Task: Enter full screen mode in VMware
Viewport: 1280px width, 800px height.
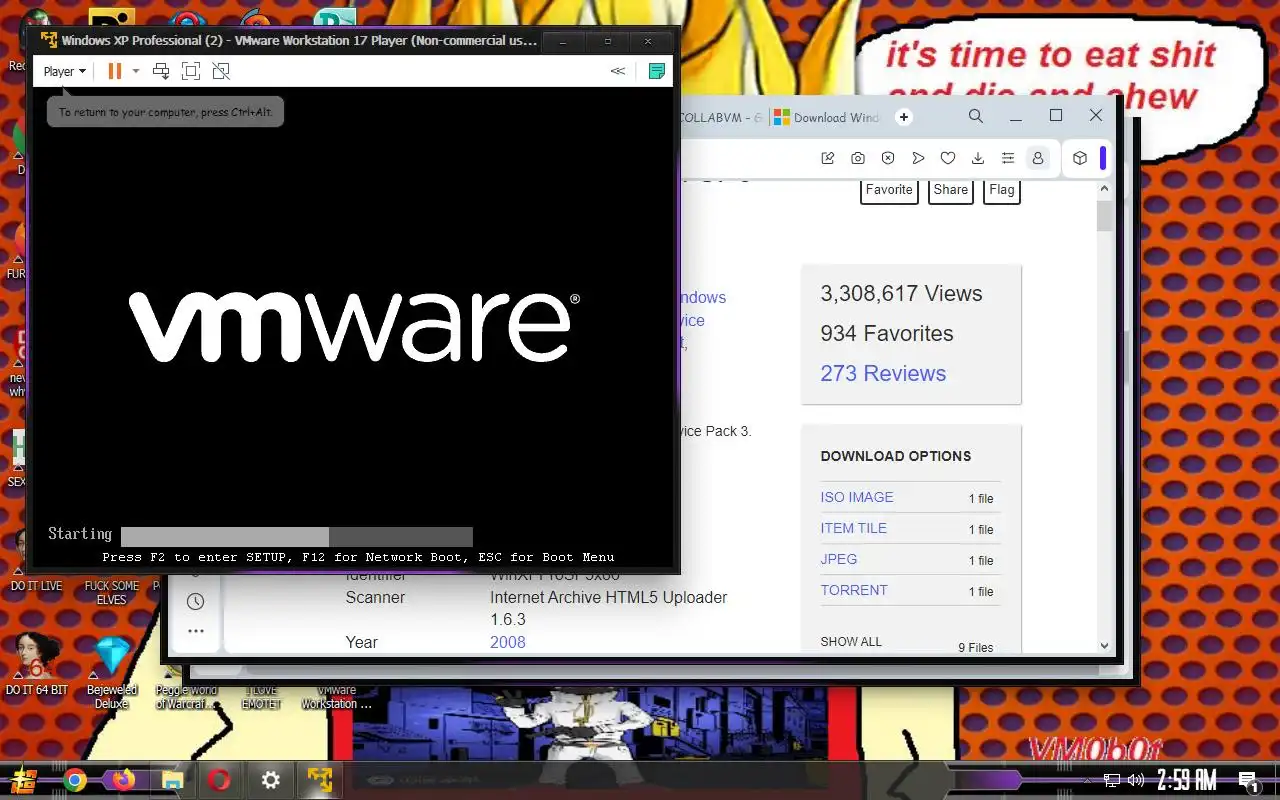Action: coord(191,71)
